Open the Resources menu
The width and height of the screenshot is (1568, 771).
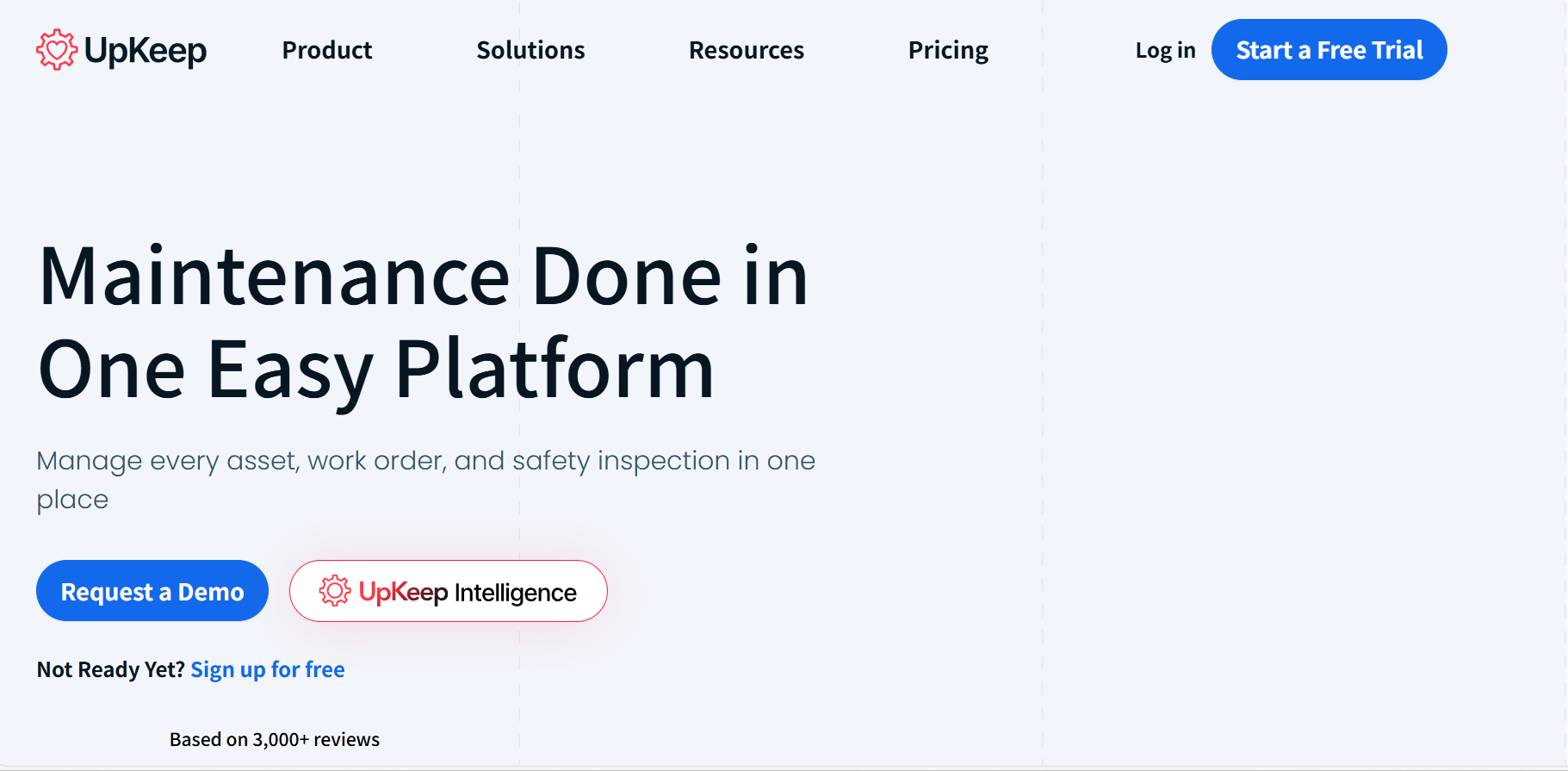coord(747,50)
